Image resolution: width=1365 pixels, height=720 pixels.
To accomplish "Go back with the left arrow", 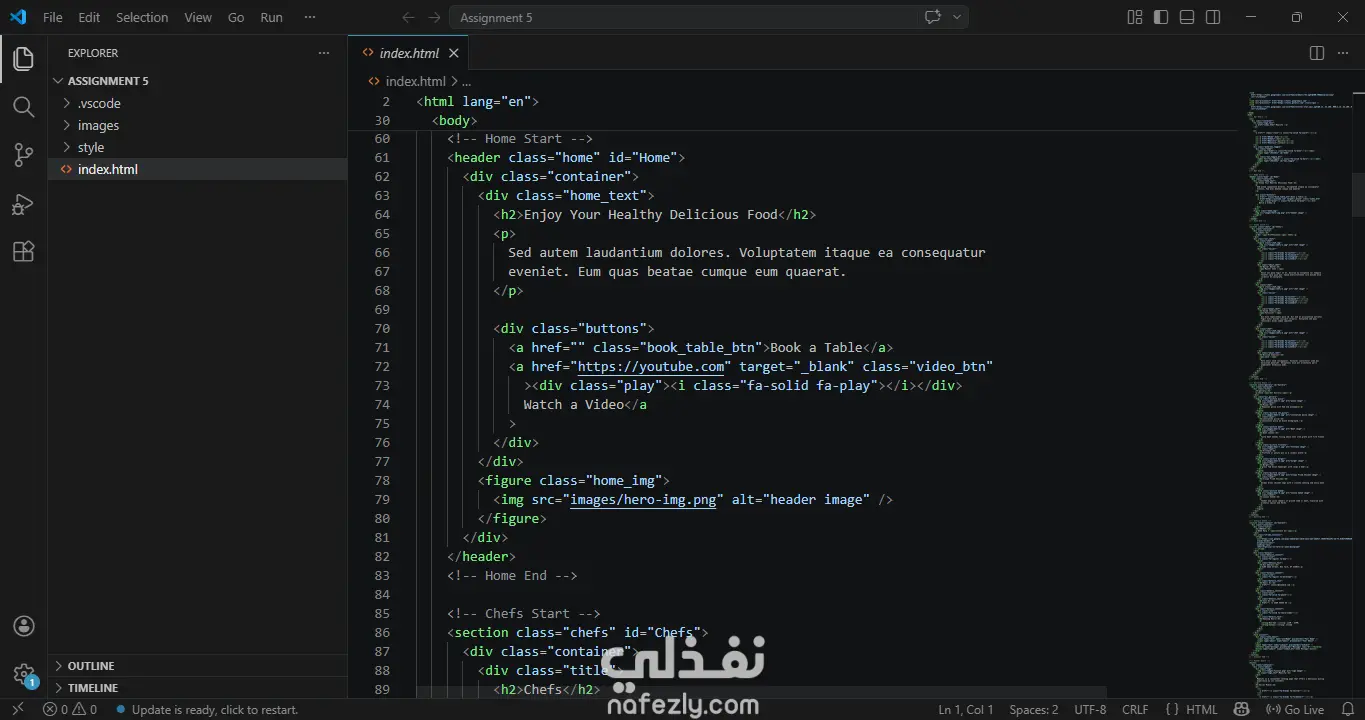I will click(x=408, y=17).
